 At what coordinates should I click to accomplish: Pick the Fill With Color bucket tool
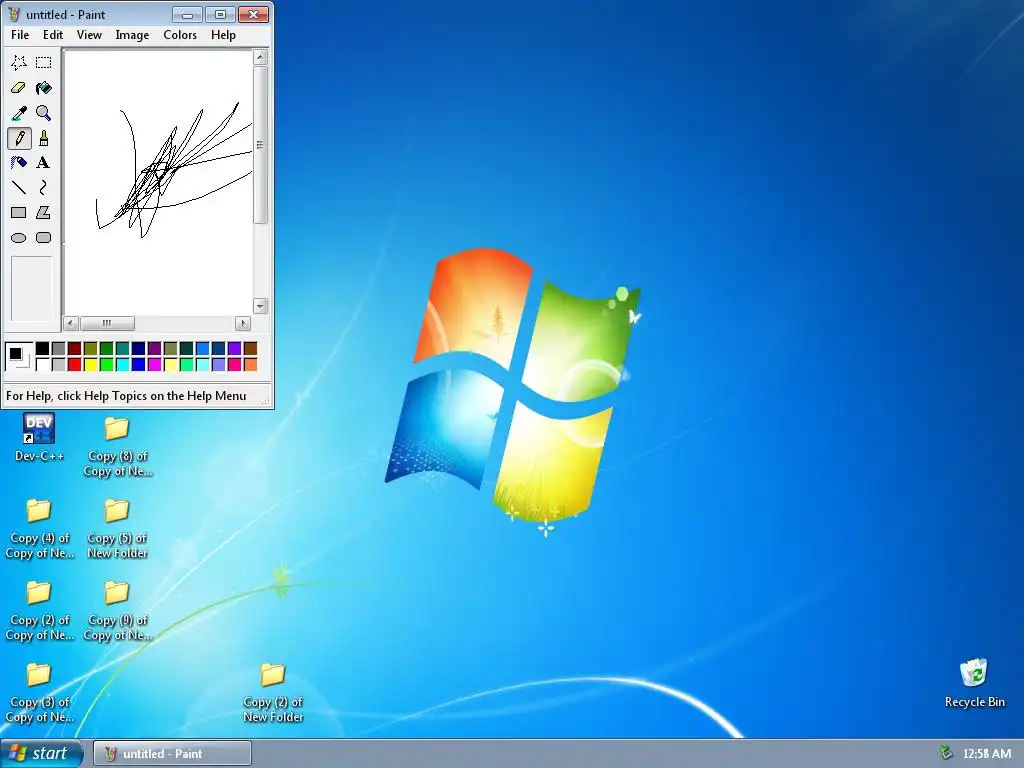[44, 88]
